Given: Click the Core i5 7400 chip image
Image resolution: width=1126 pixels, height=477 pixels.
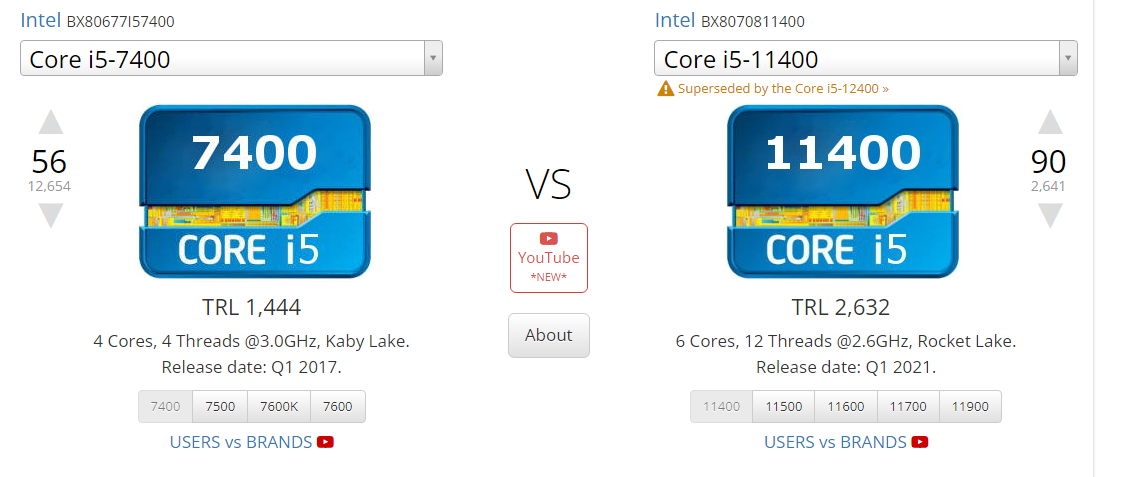Looking at the screenshot, I should point(255,192).
